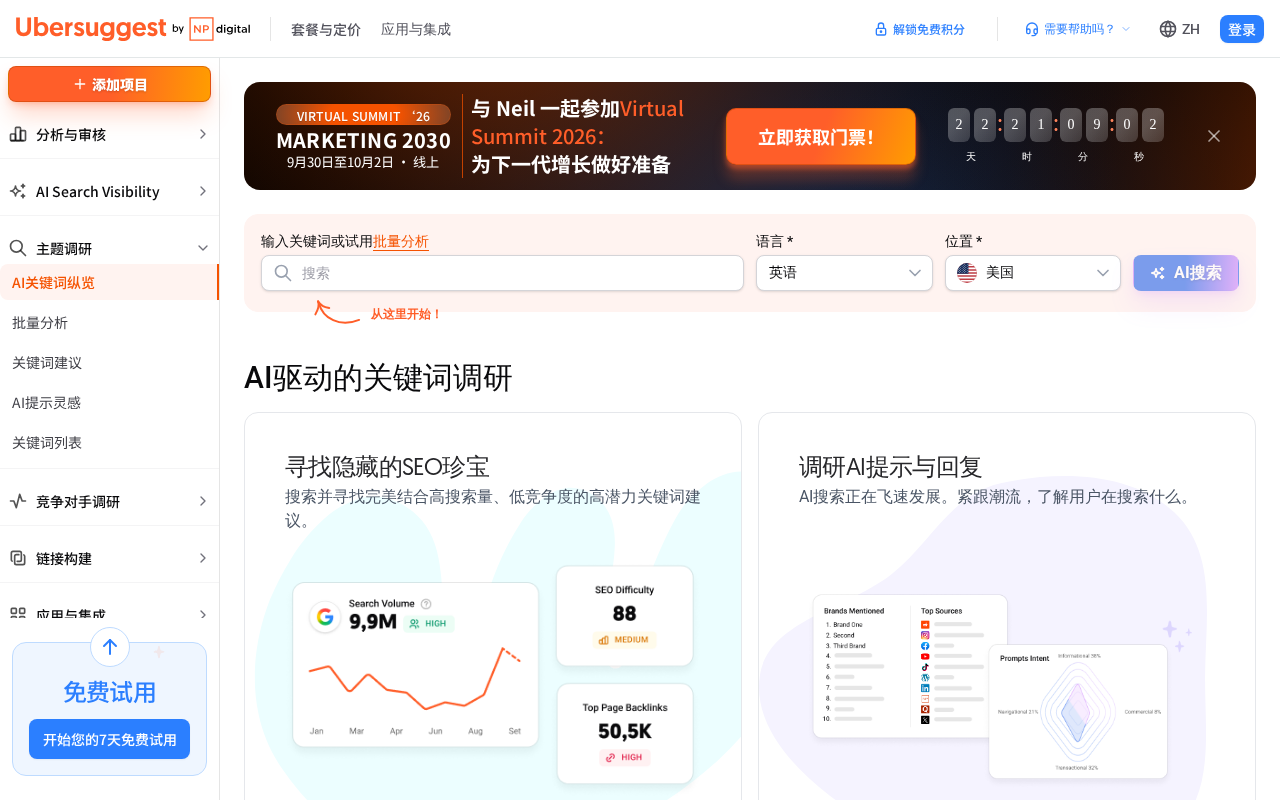Click the keyword search input field

point(502,273)
